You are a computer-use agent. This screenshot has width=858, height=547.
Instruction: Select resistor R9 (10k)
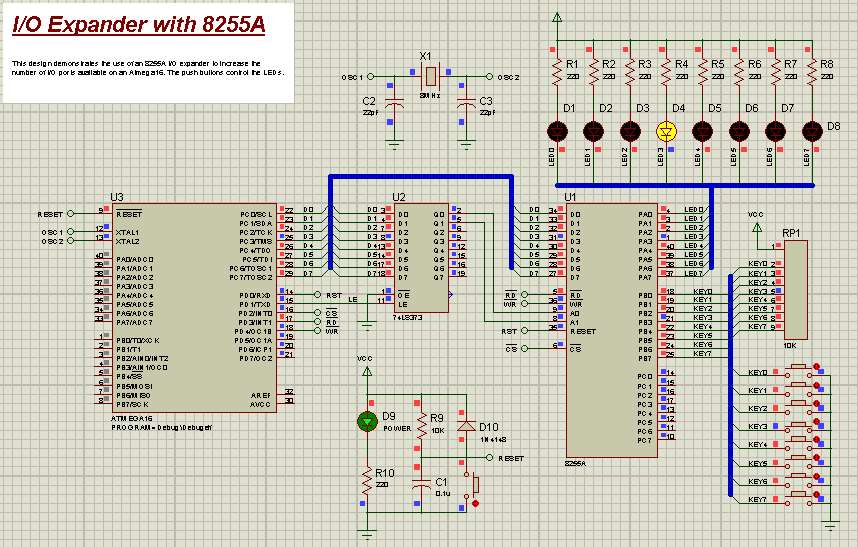[x=422, y=424]
